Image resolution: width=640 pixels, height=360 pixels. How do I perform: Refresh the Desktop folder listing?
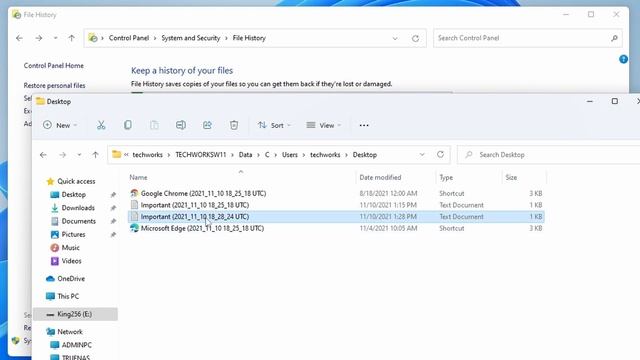[440, 155]
